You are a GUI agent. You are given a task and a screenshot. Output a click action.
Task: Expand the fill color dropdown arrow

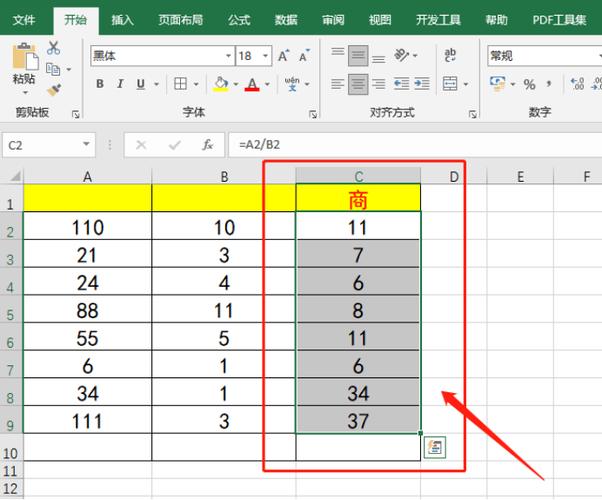point(236,84)
